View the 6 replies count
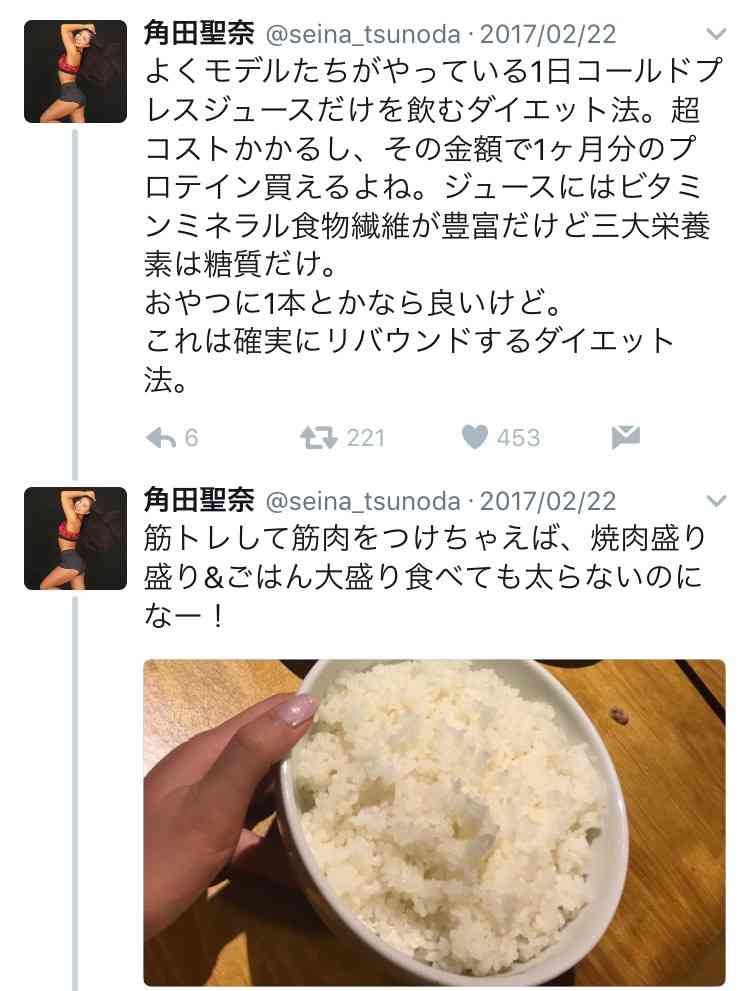The width and height of the screenshot is (744, 991). click(x=191, y=437)
